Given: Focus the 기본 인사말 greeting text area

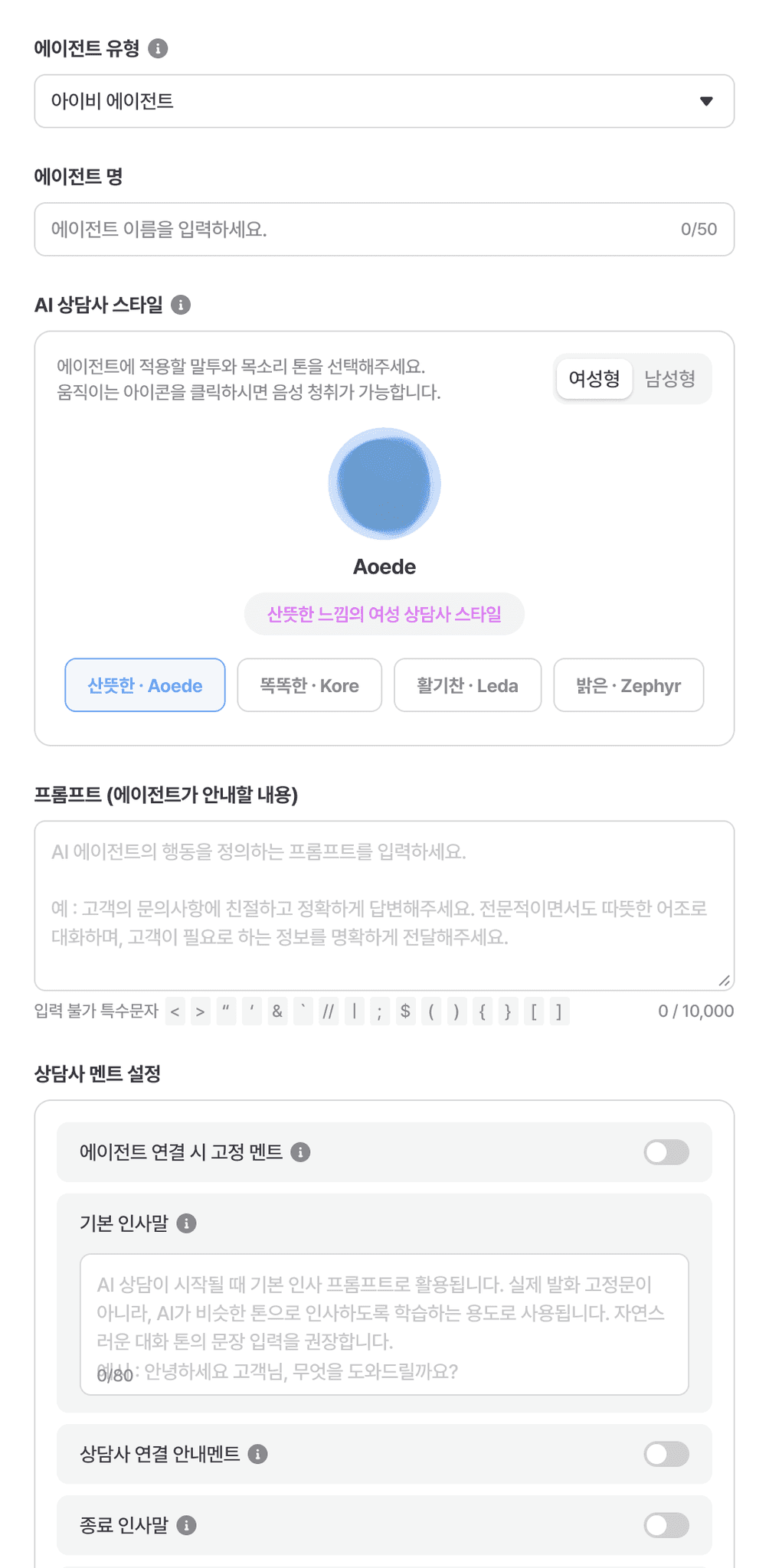Looking at the screenshot, I should click(x=384, y=1325).
